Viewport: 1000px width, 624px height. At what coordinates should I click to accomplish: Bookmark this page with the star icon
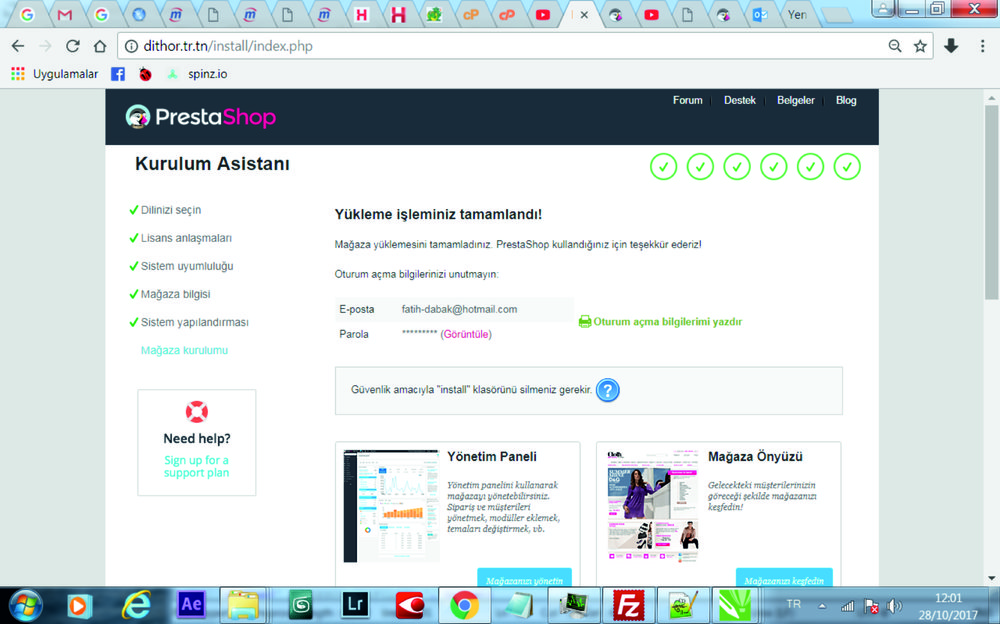(920, 46)
